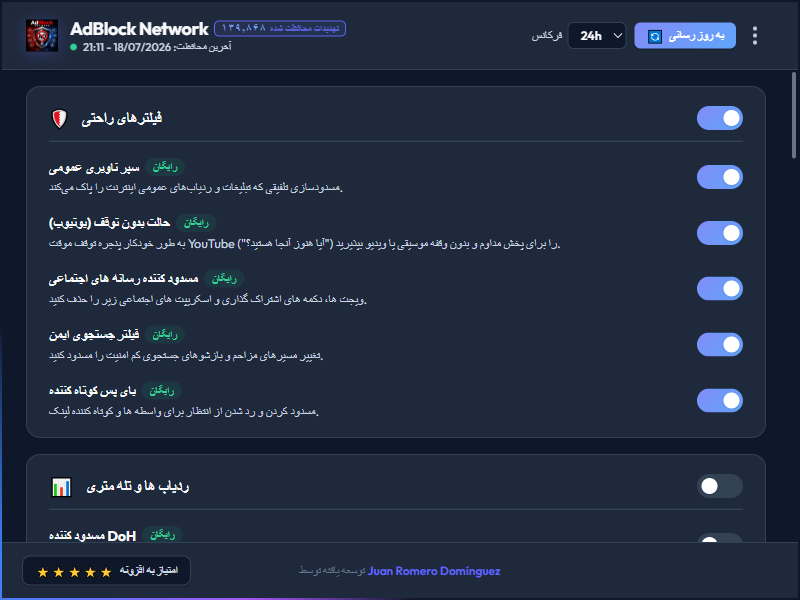Click the last protection timestamp 21:11 - 18/07/2026

(x=127, y=47)
